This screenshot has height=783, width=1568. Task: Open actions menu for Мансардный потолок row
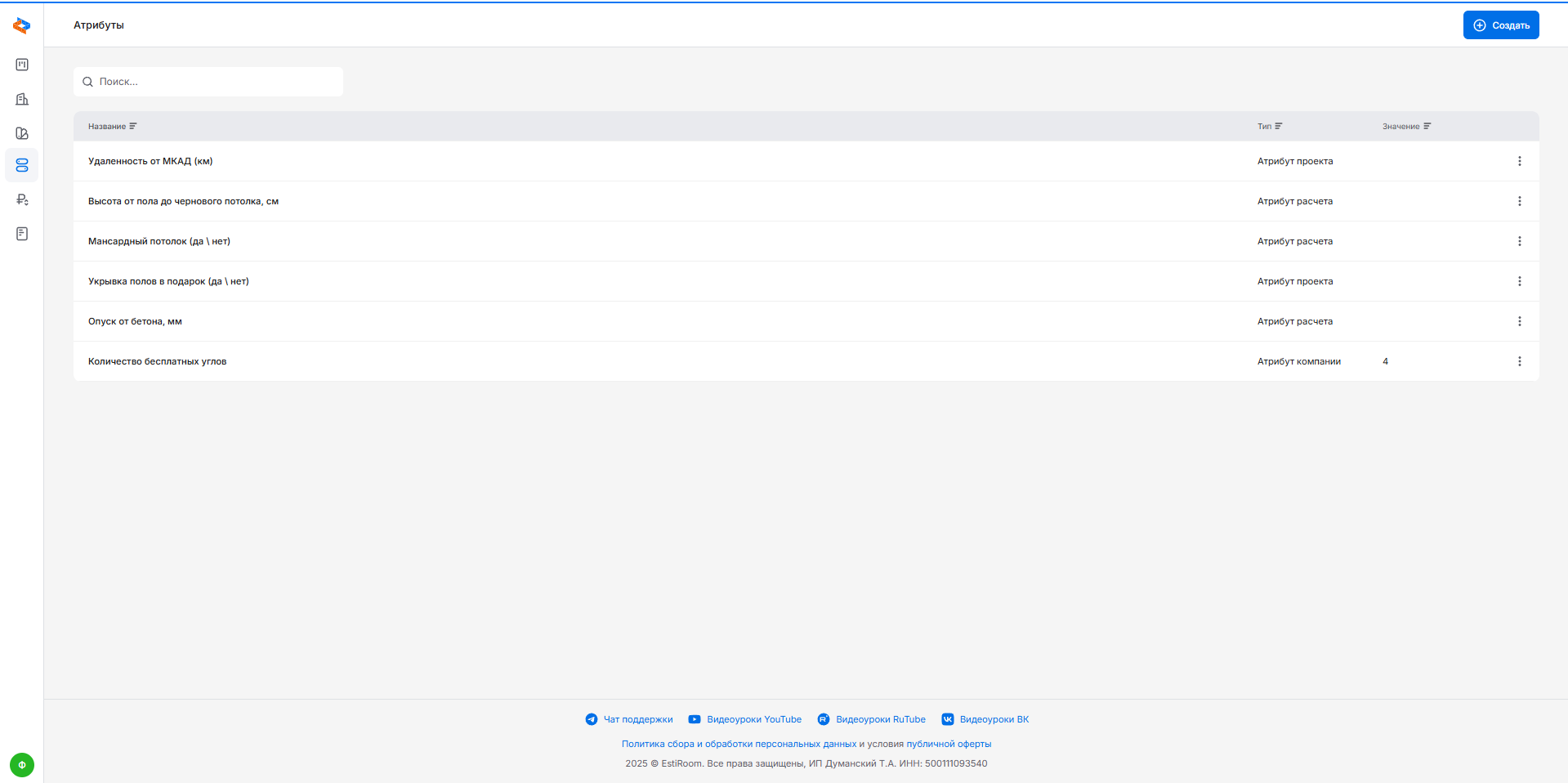(1519, 241)
